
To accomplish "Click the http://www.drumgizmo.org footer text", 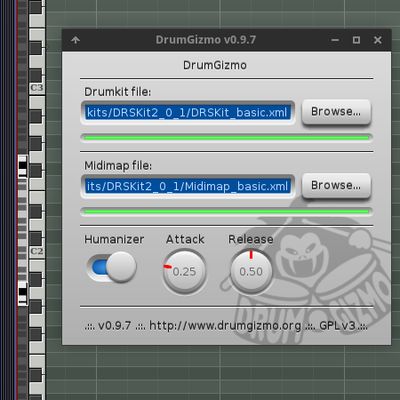I will click(x=225, y=325).
